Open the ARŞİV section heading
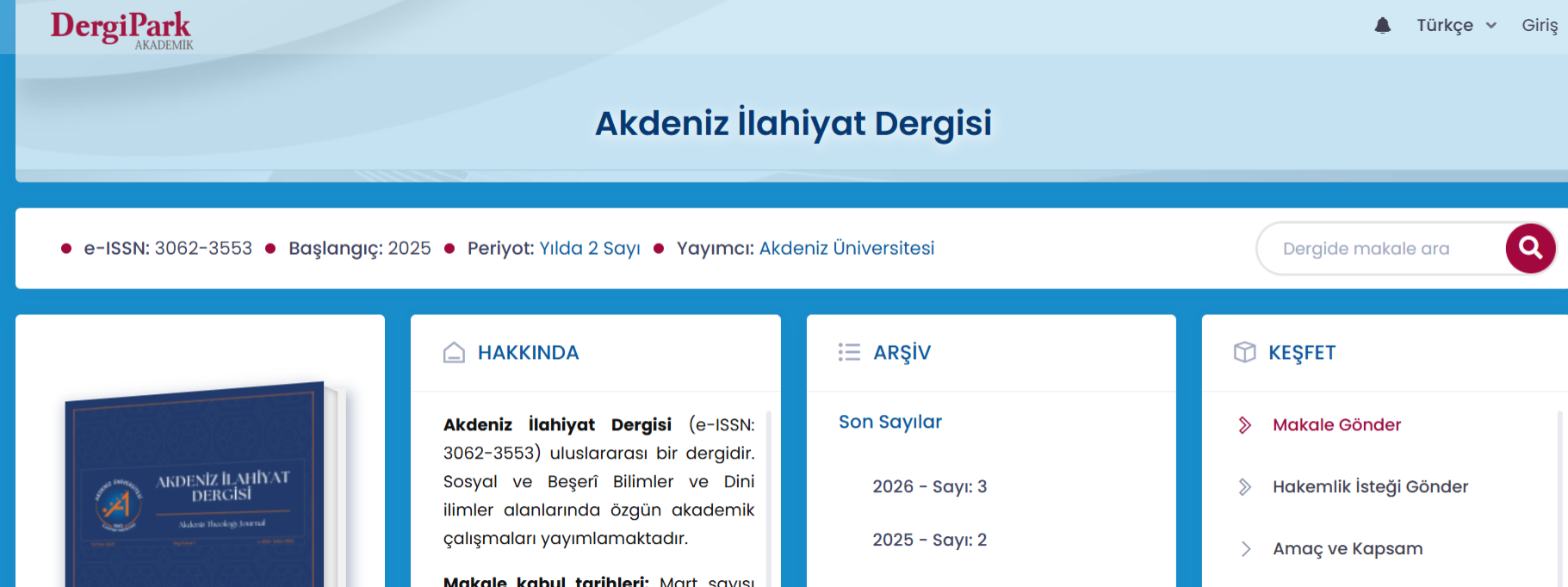Image resolution: width=1568 pixels, height=587 pixels. pyautogui.click(x=902, y=353)
